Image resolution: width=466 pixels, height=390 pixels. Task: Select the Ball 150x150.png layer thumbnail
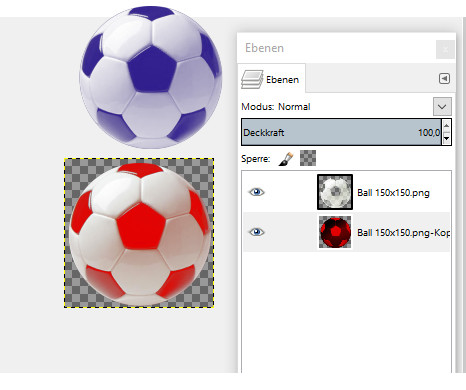[335, 192]
